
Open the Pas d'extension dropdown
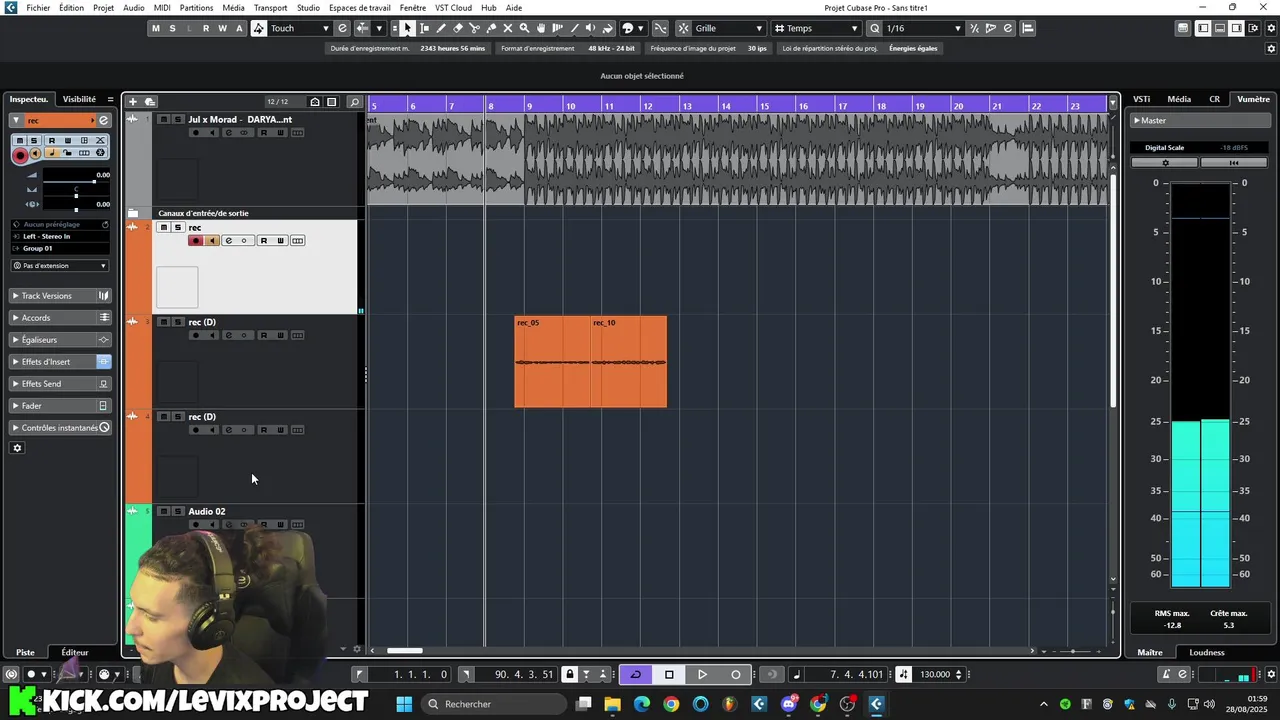point(60,266)
